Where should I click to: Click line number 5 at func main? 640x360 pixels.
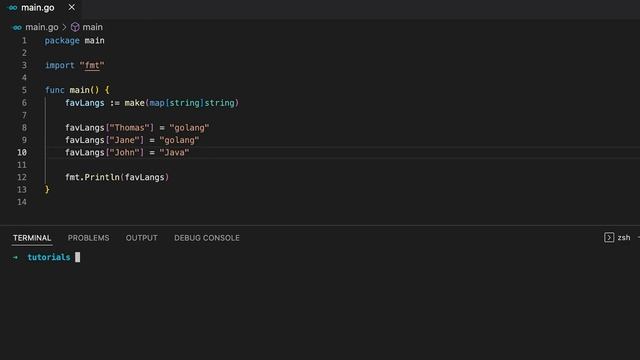pos(24,90)
